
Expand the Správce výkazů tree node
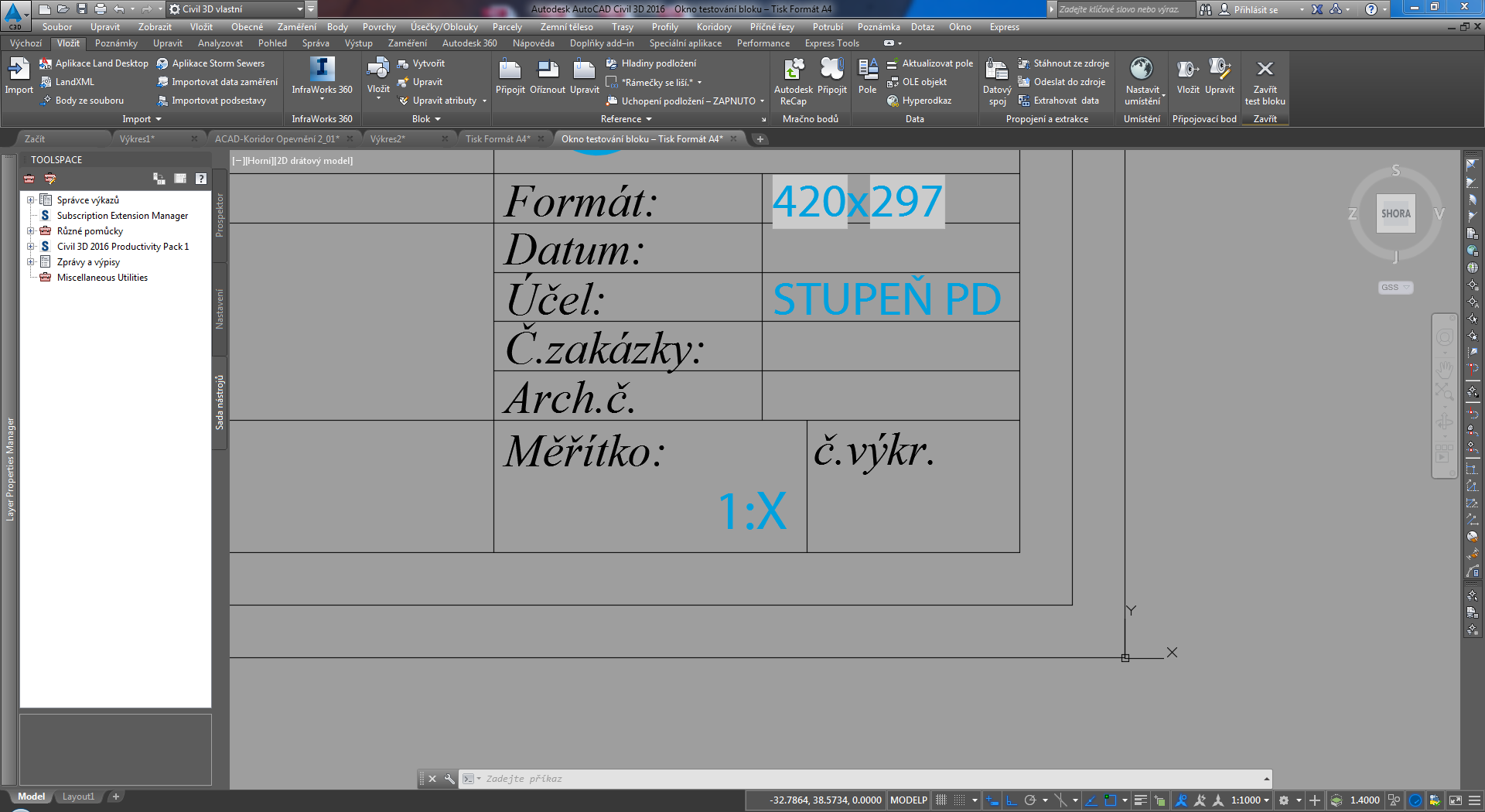click(31, 200)
